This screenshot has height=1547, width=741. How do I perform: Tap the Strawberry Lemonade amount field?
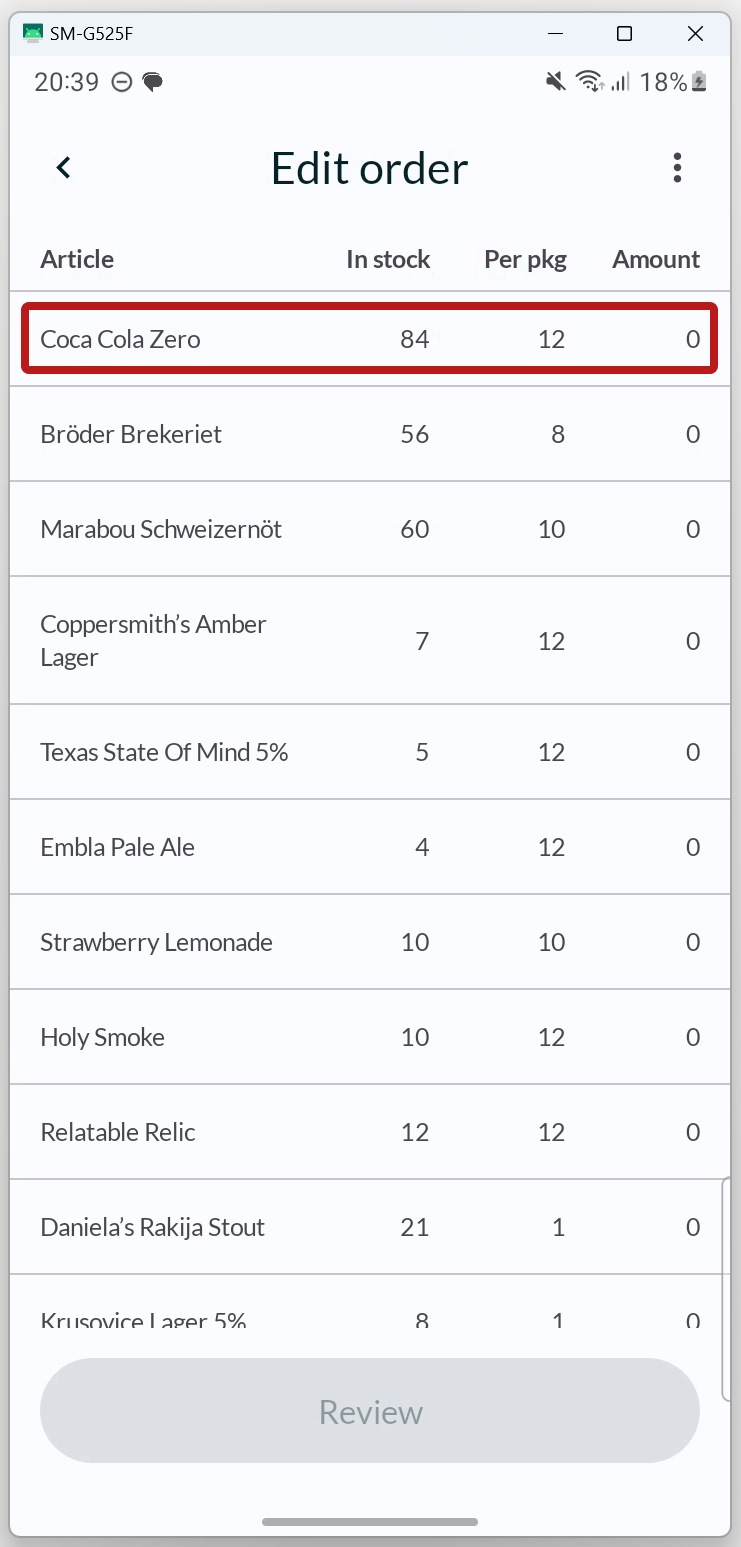[x=692, y=942]
